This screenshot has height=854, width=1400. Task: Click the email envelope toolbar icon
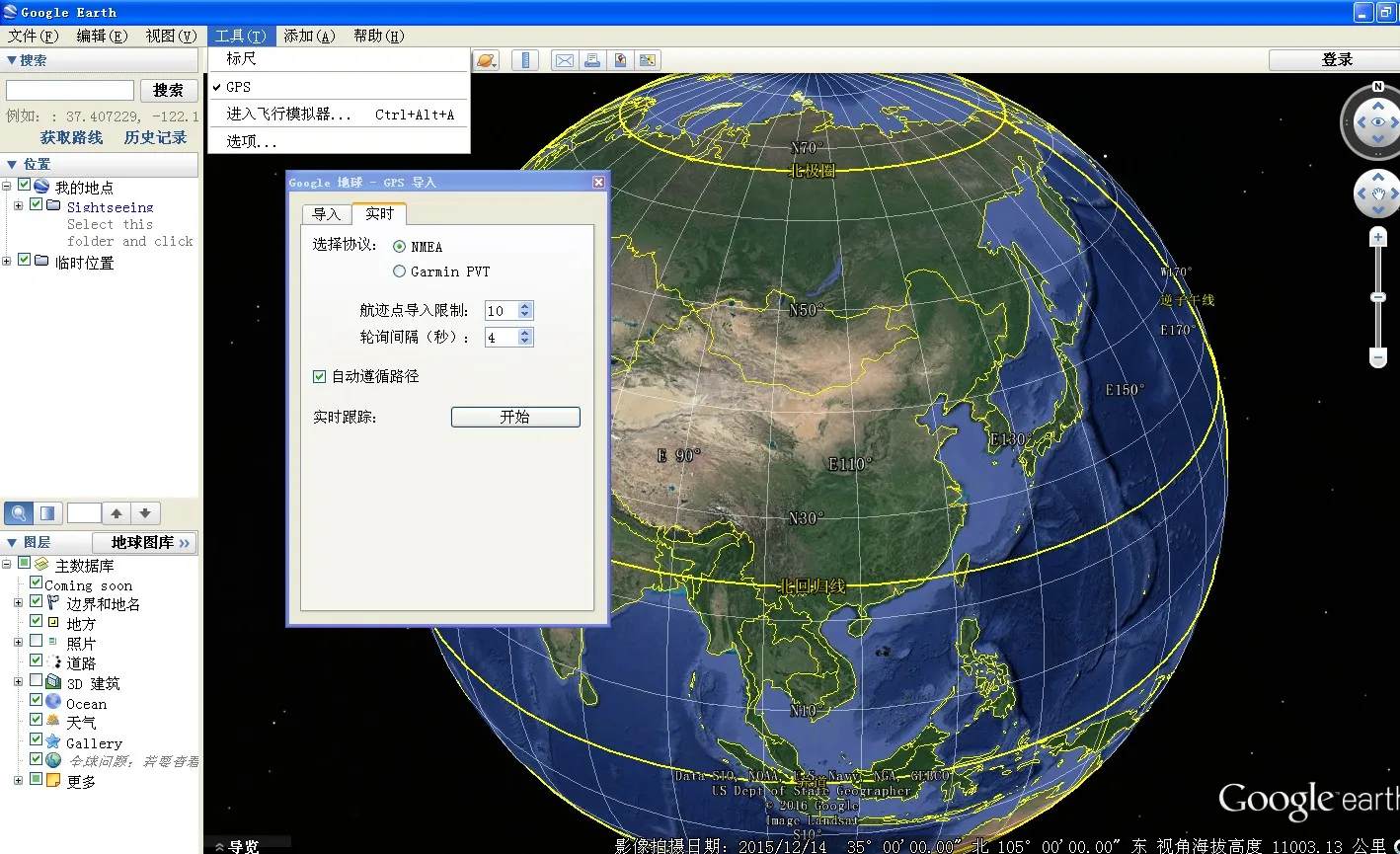[x=564, y=60]
